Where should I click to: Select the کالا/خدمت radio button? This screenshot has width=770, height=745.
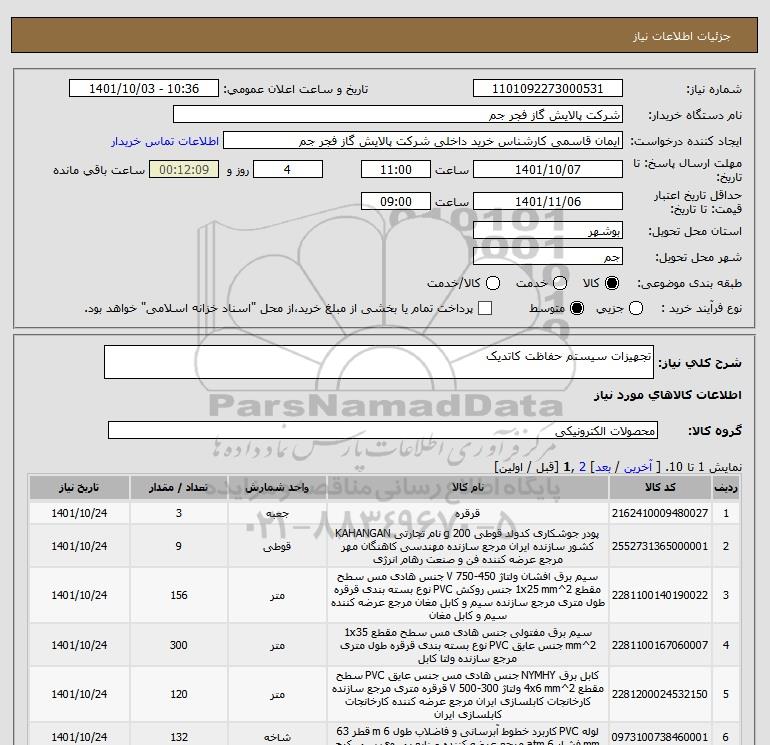493,283
